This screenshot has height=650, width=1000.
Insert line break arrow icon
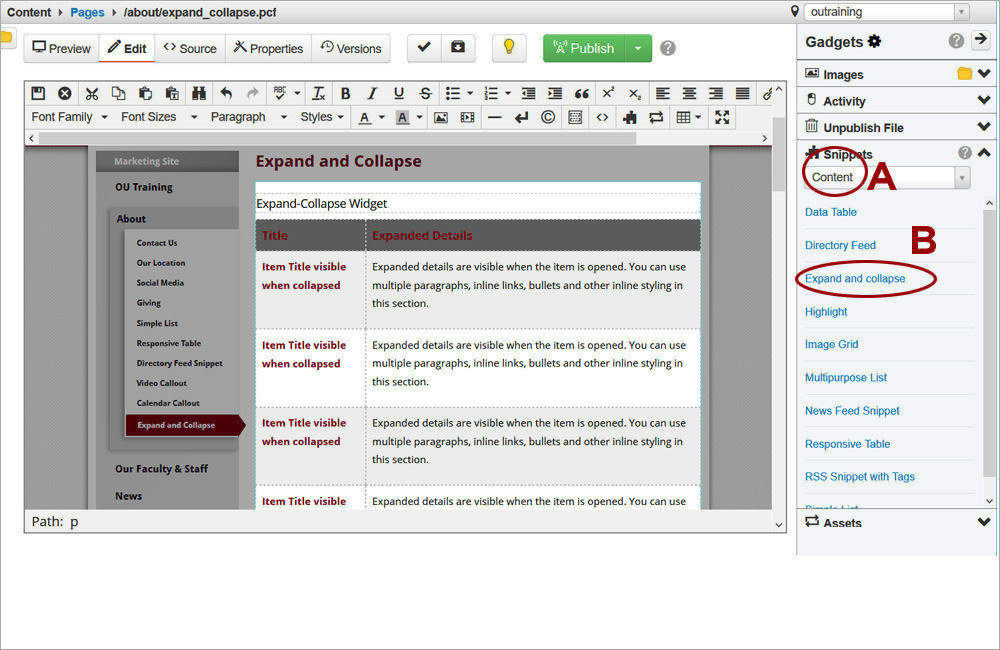(522, 117)
